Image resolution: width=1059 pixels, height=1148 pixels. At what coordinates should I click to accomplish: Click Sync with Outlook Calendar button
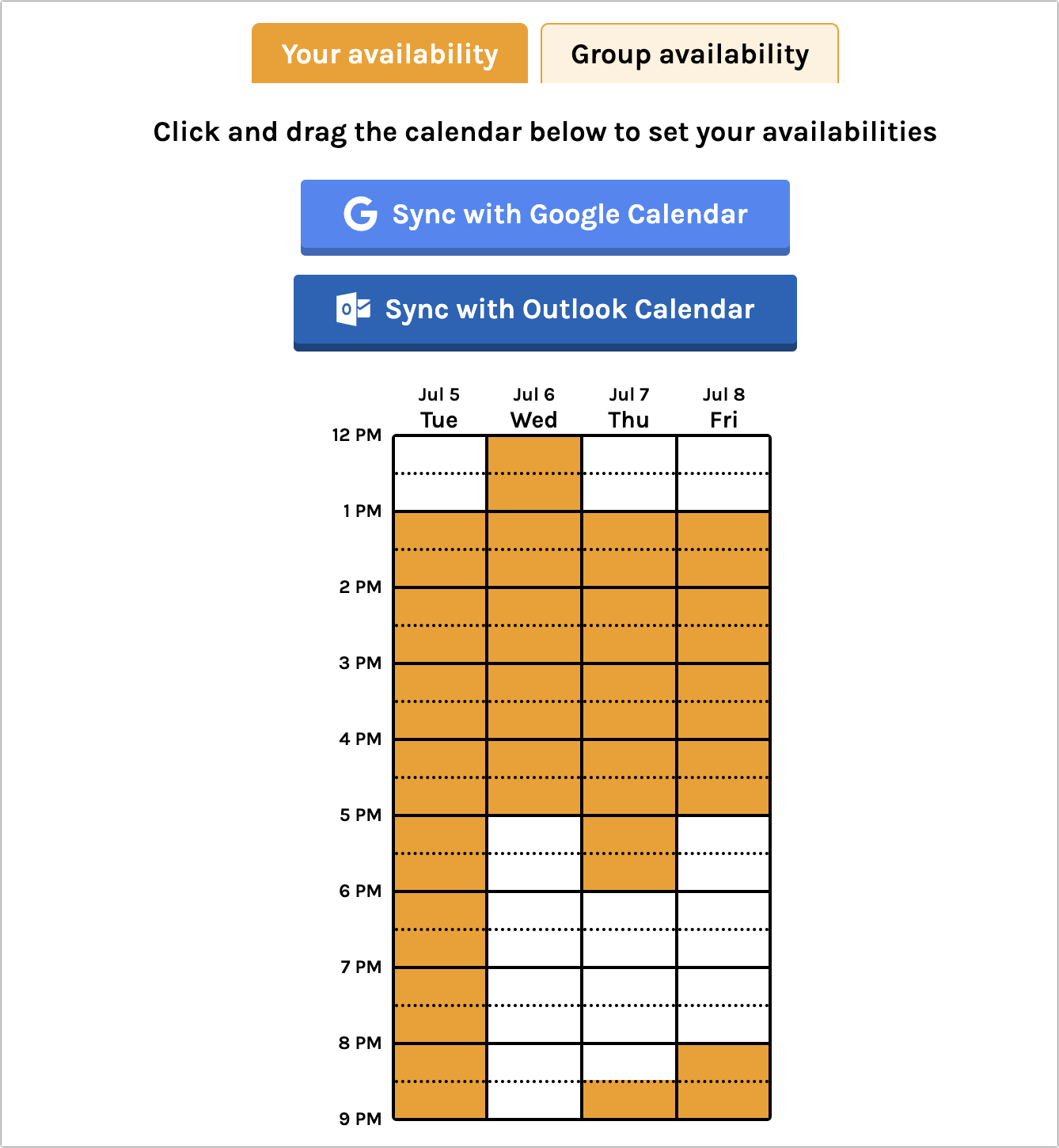click(545, 312)
